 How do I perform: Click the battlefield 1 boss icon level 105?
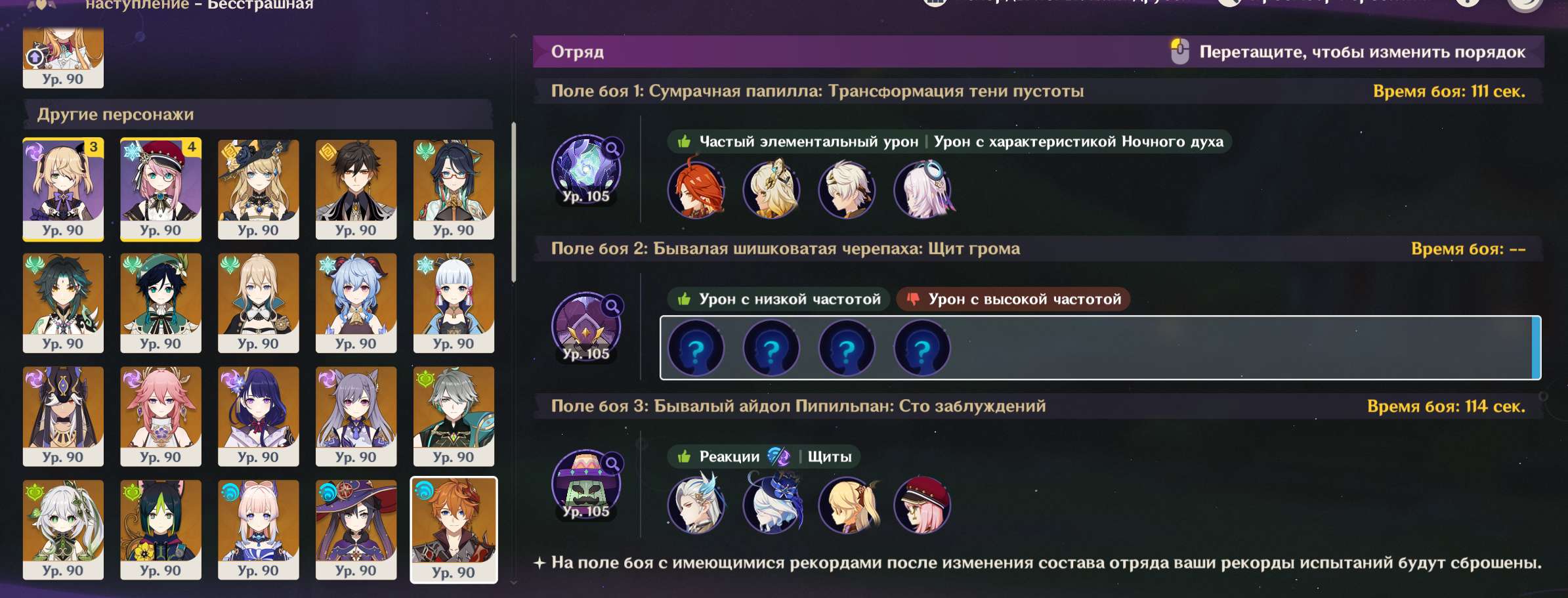click(x=585, y=170)
